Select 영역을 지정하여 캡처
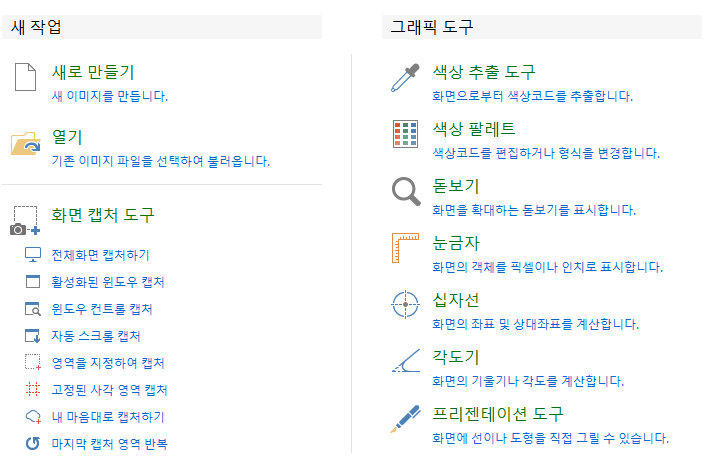Screen dimensions: 707x471 (108, 363)
